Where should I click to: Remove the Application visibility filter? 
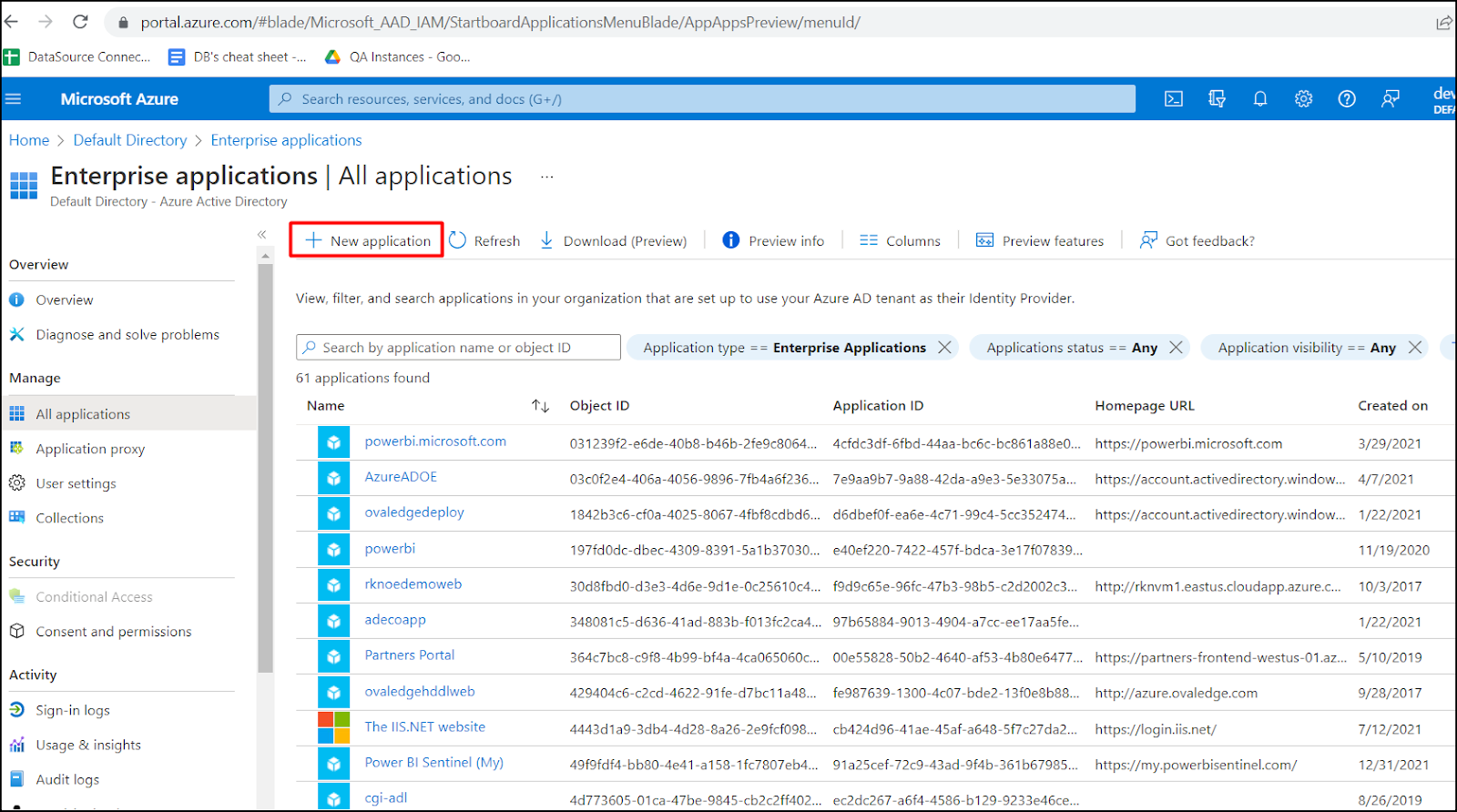[1414, 347]
